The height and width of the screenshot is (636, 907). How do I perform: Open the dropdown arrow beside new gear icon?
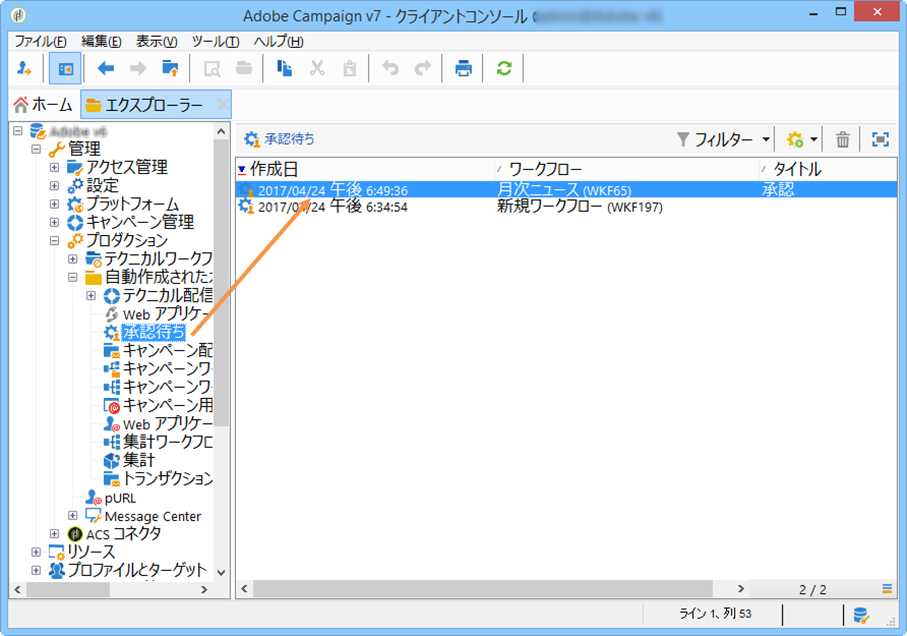pos(813,139)
